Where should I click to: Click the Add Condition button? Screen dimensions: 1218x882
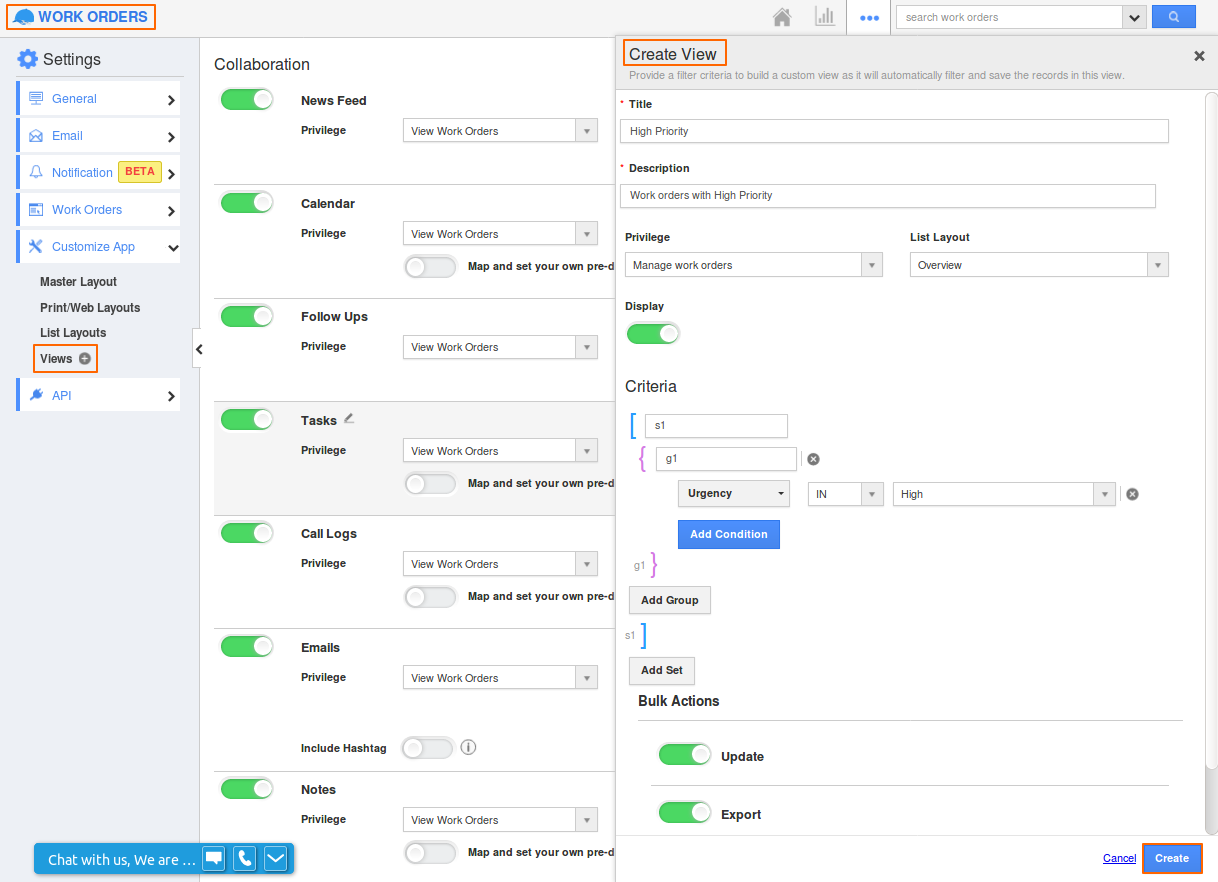[x=728, y=534]
